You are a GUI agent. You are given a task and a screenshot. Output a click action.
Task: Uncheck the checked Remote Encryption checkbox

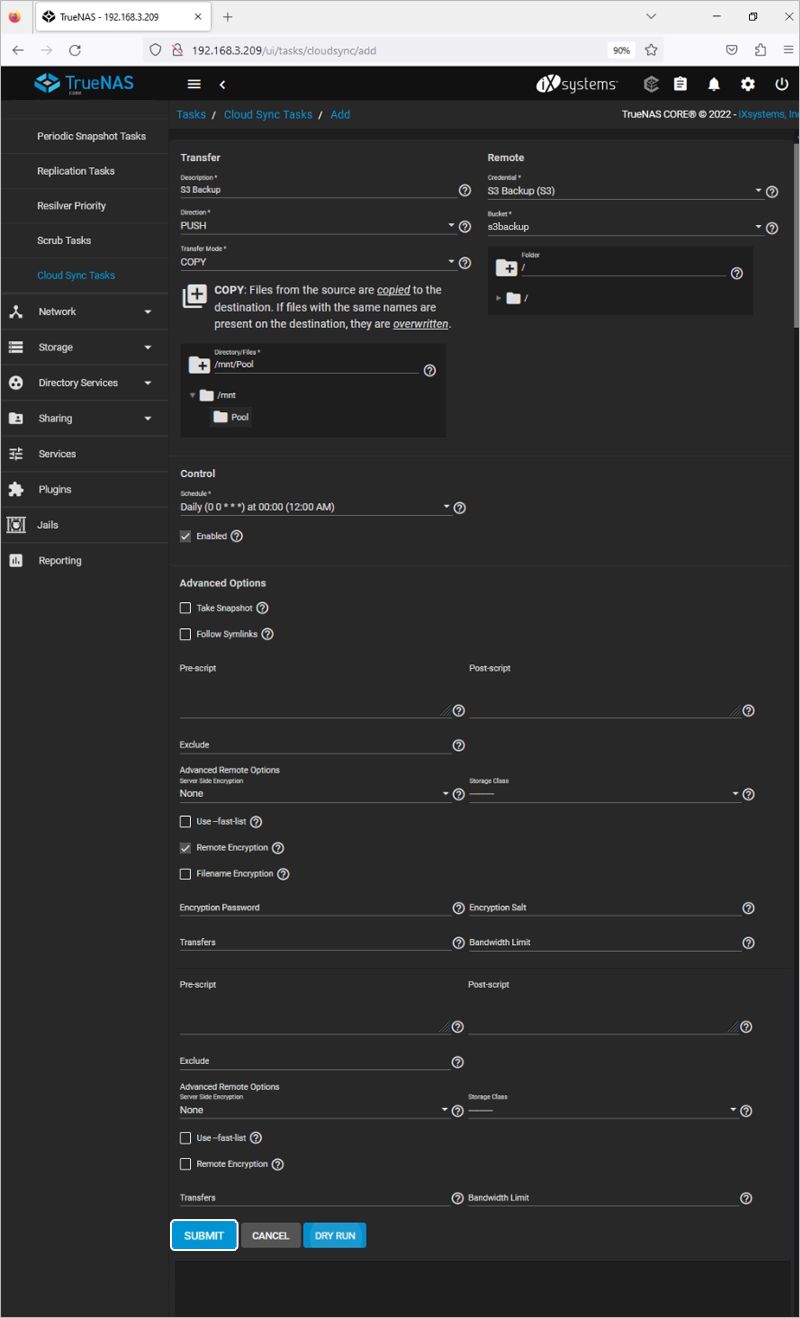pos(185,847)
